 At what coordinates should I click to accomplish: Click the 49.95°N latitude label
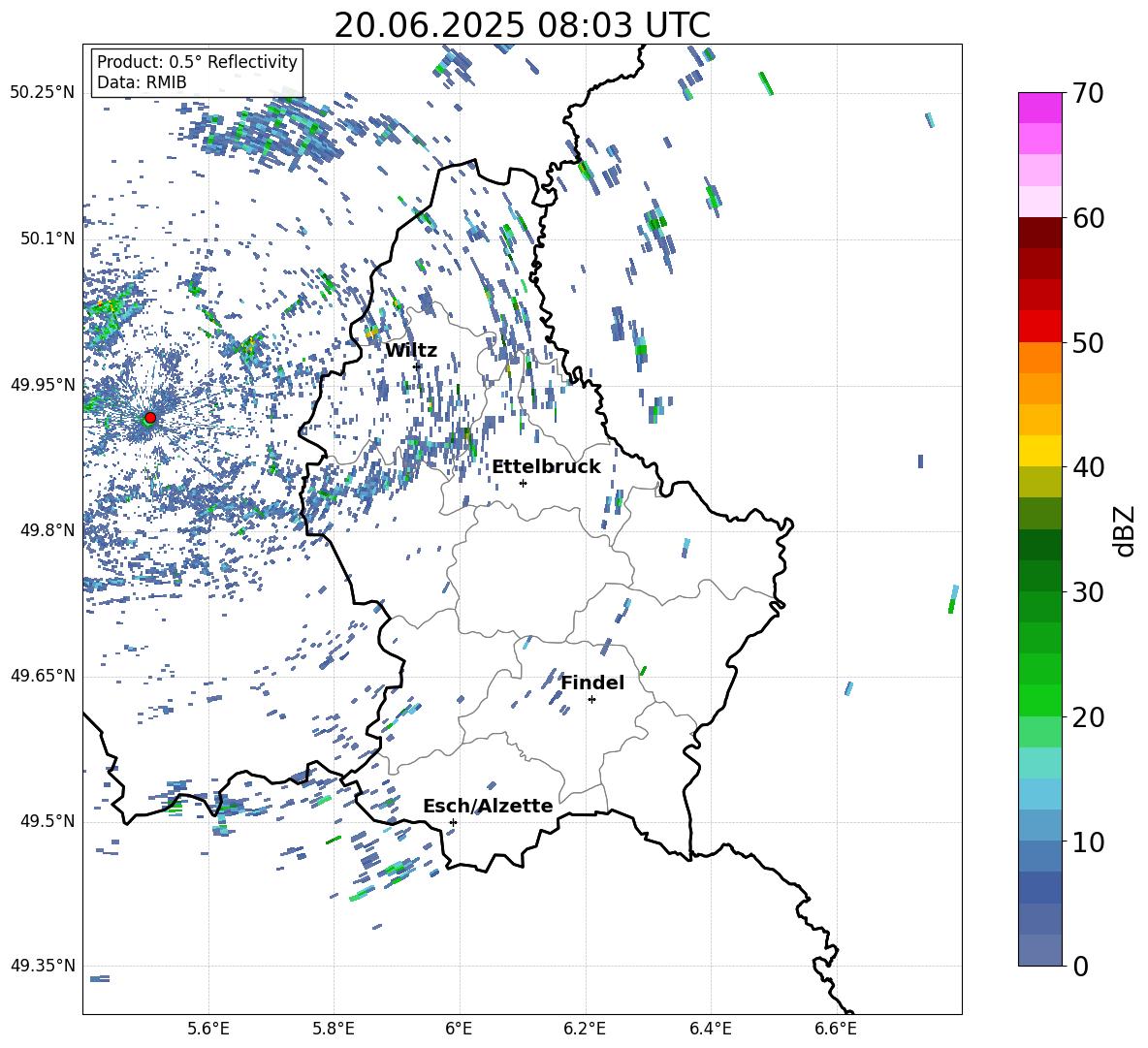43,384
